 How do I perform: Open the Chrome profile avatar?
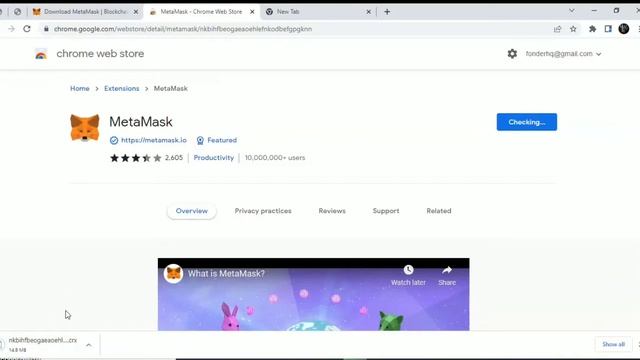624,29
